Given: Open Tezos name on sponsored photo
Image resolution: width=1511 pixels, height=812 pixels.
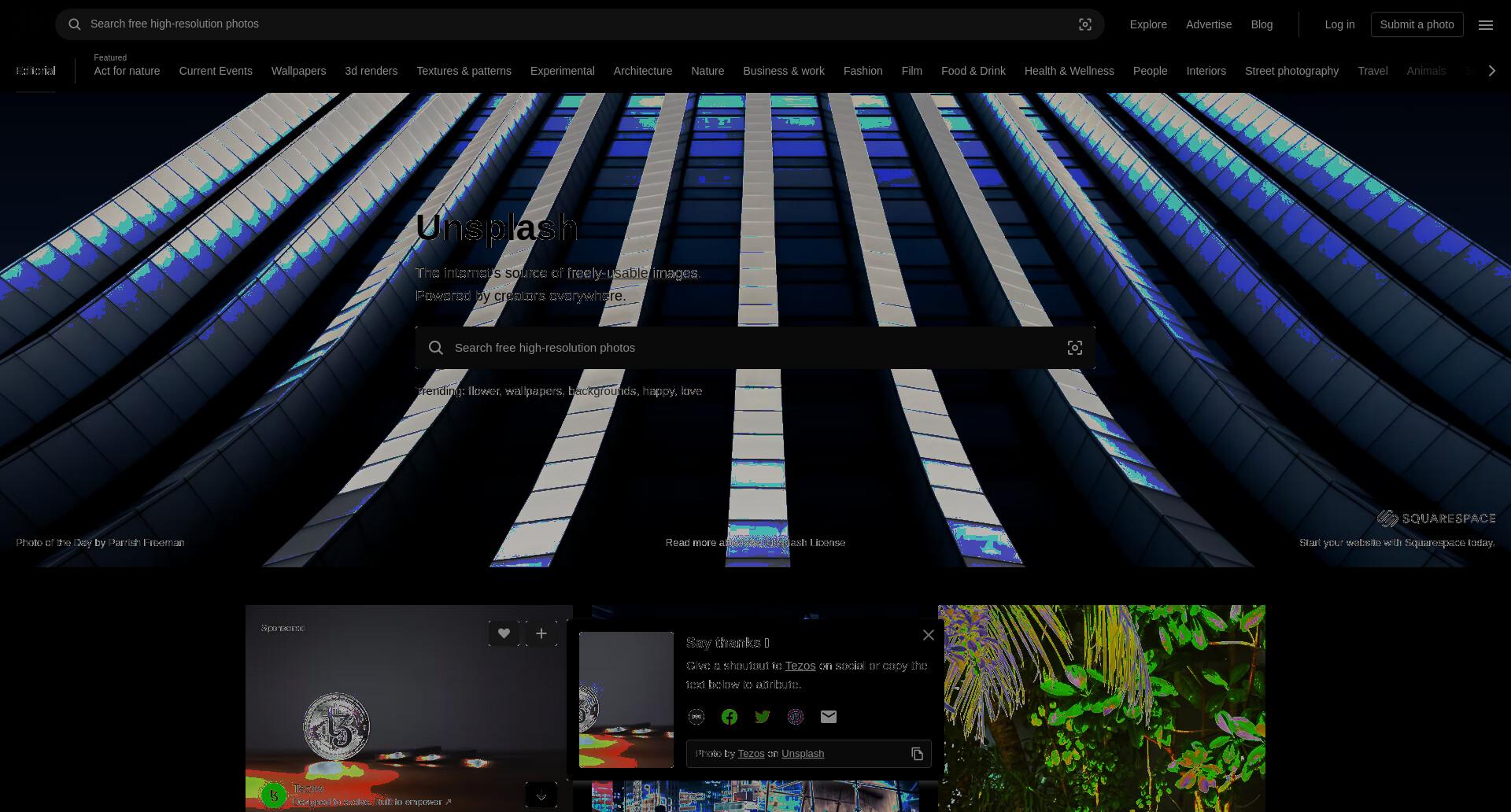Looking at the screenshot, I should 308,788.
